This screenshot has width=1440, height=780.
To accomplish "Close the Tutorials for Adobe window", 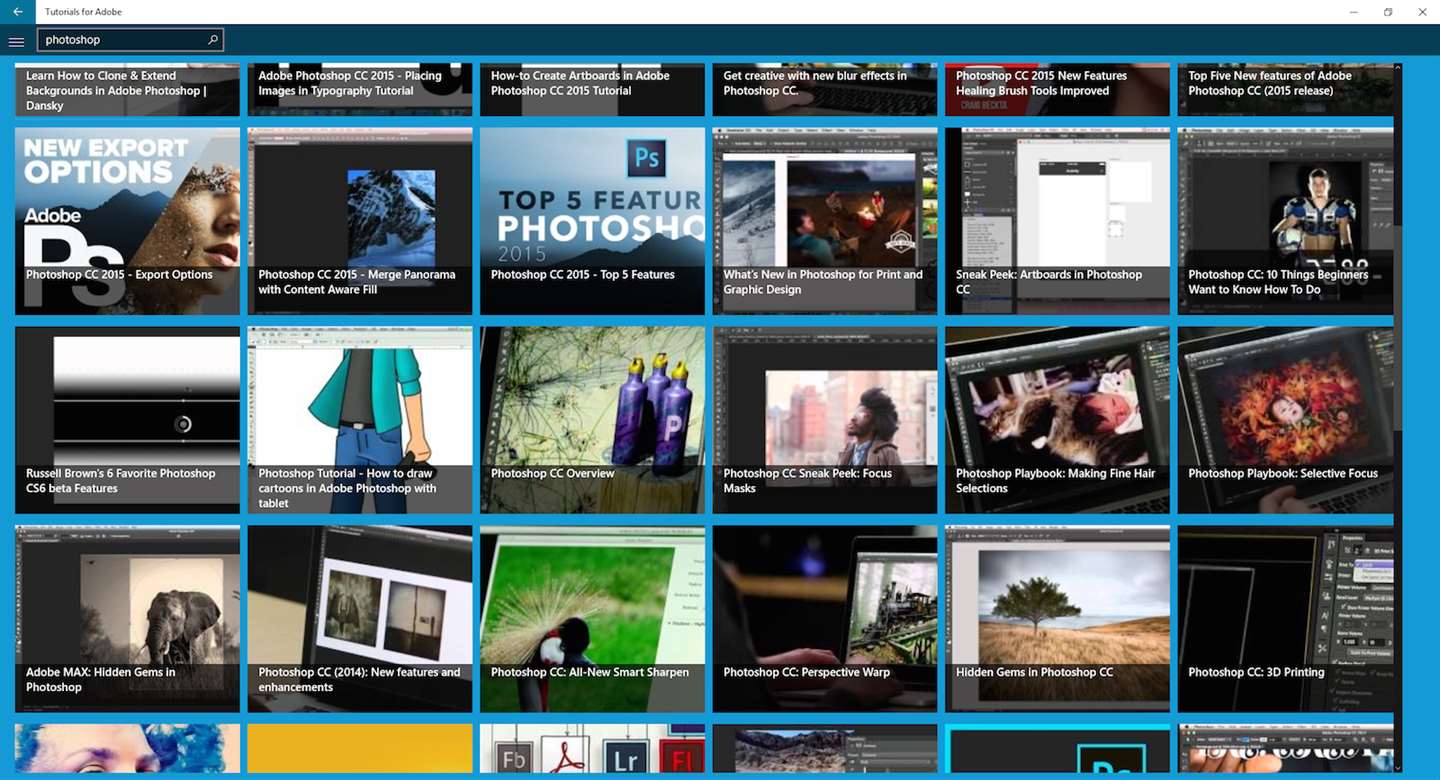I will point(1422,12).
